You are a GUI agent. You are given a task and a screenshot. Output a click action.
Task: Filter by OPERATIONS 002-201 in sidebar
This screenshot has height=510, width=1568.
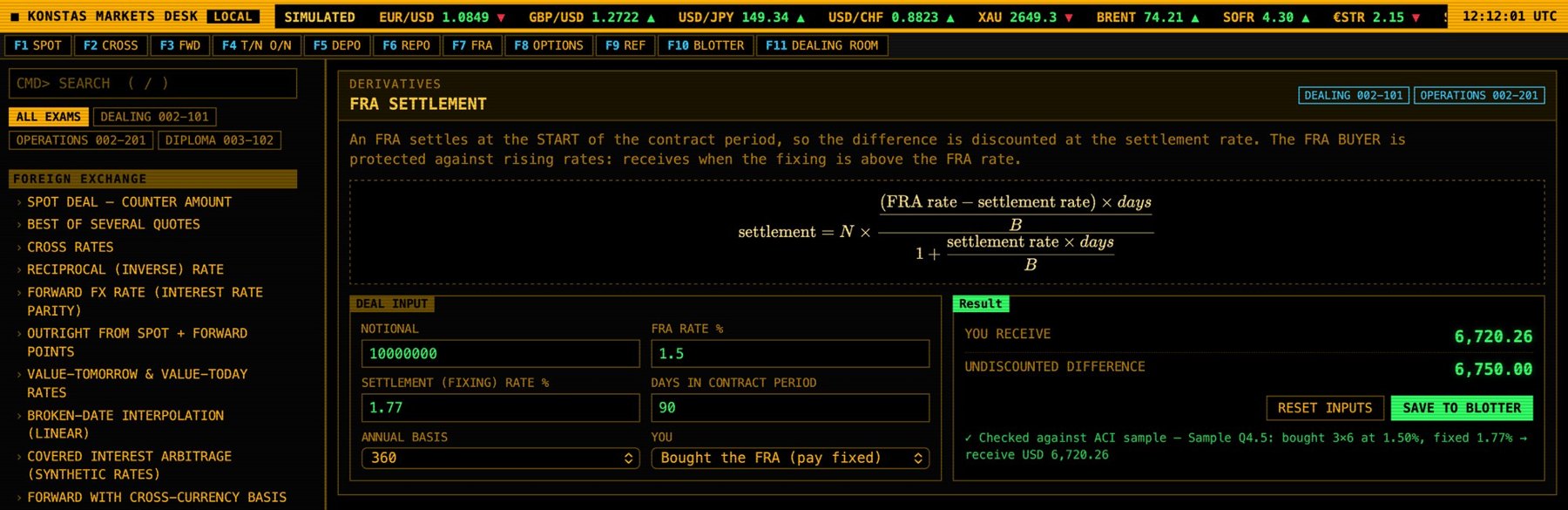tap(81, 140)
